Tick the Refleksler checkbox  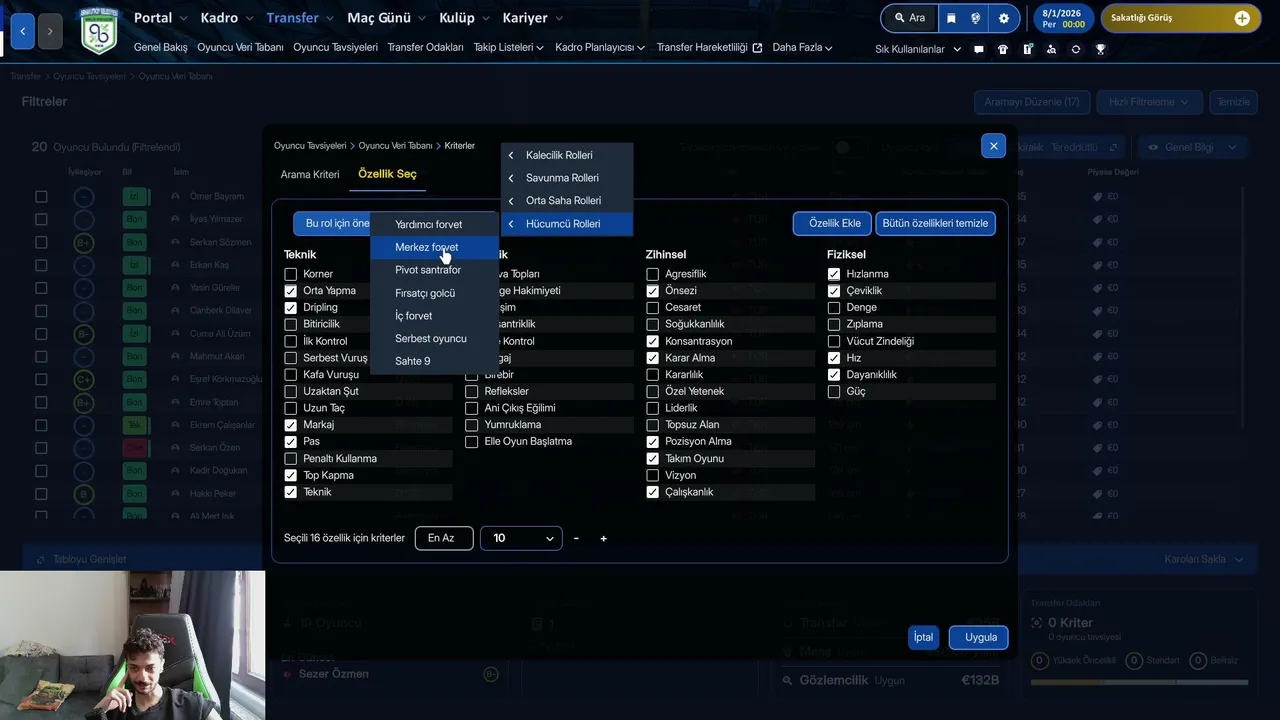click(x=472, y=391)
